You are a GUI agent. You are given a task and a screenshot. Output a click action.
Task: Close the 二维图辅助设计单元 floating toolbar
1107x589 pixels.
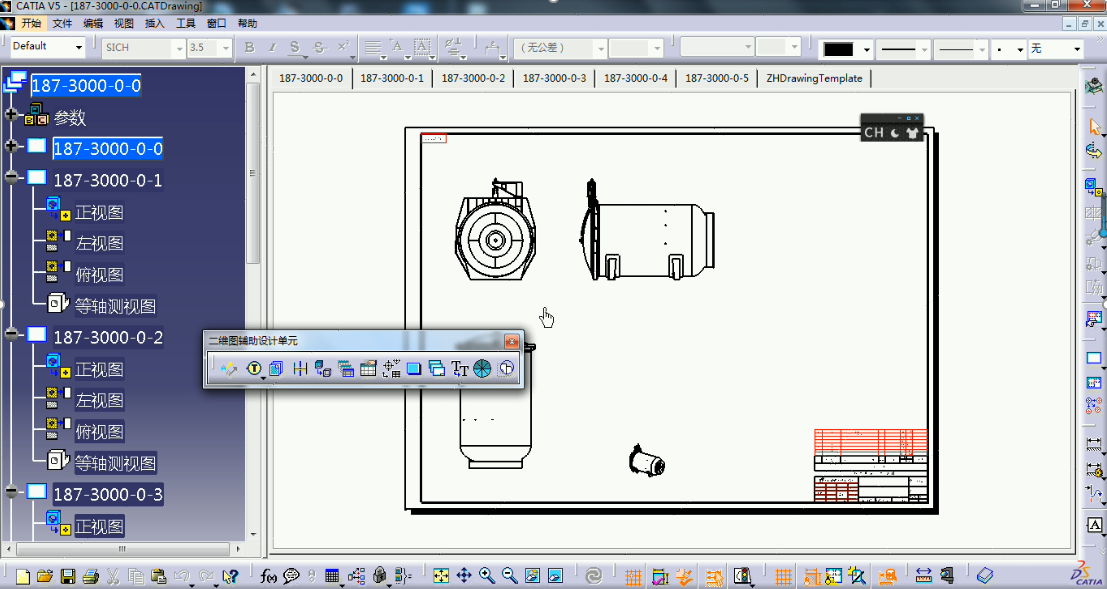pyautogui.click(x=511, y=341)
